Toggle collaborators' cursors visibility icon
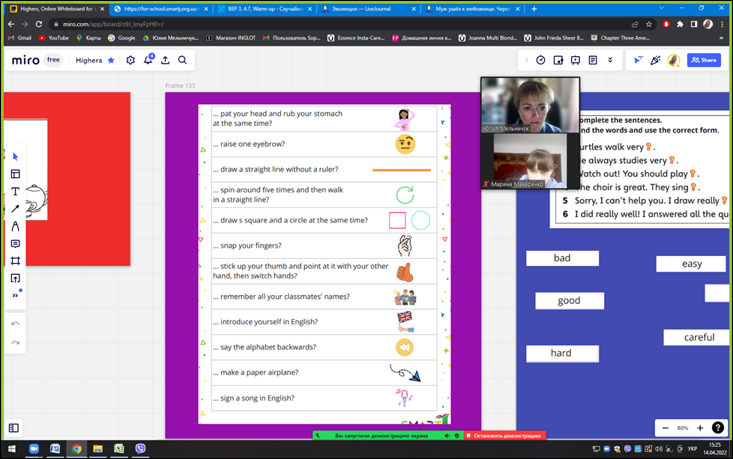 (639, 60)
